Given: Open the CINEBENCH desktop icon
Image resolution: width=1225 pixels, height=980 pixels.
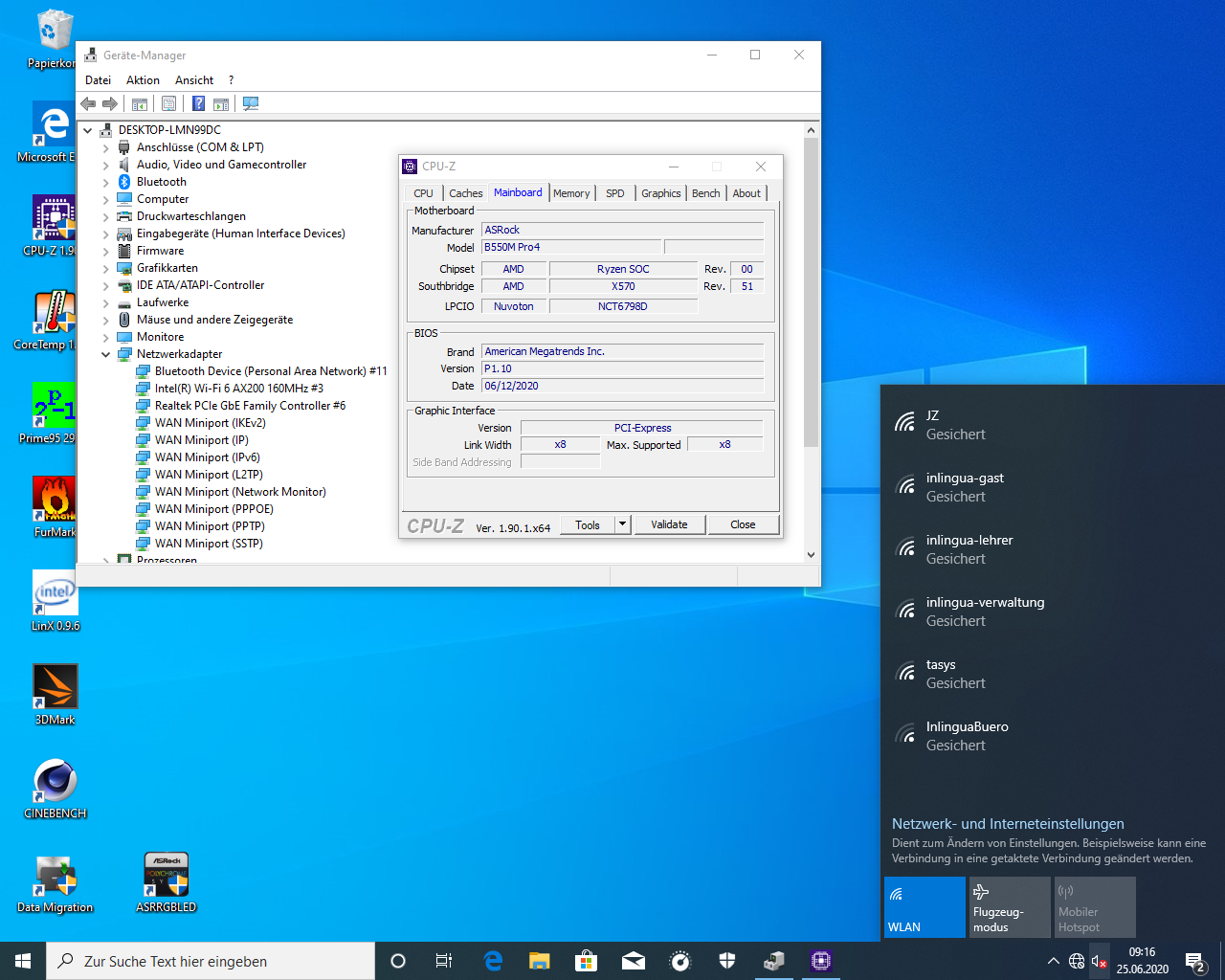Looking at the screenshot, I should click(55, 788).
